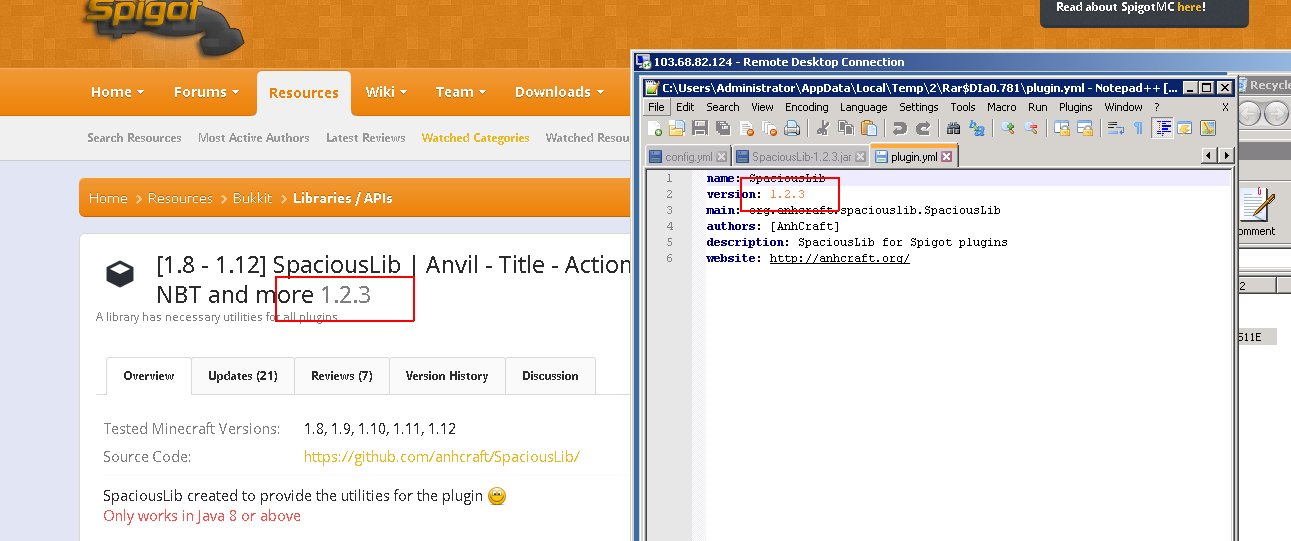Open the Search menu in Notepad++
1291x541 pixels.
(723, 107)
